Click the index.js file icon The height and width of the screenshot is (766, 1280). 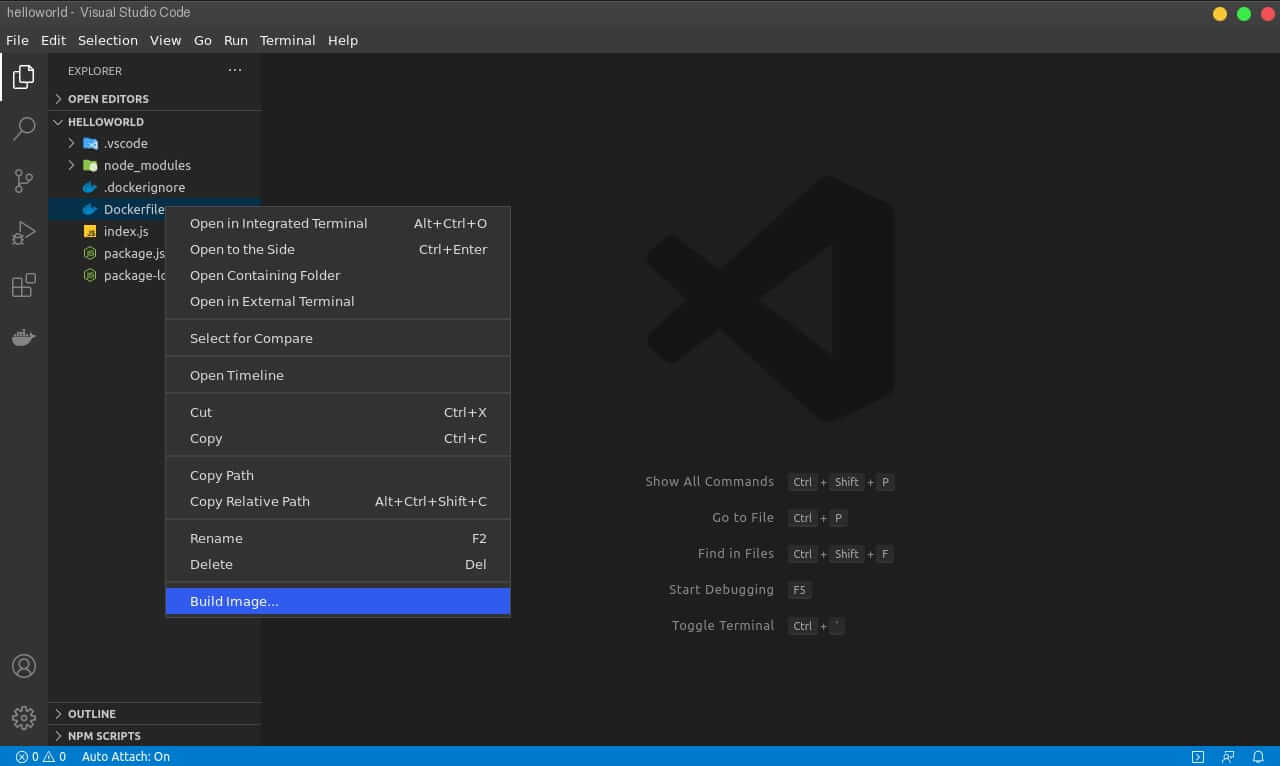(90, 231)
